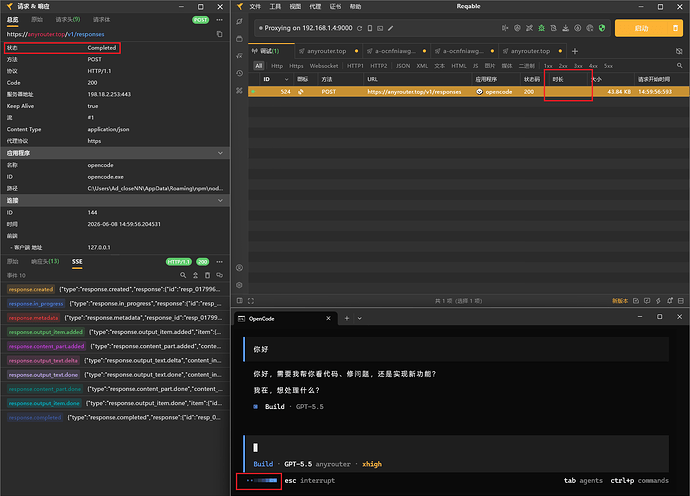This screenshot has height=496, width=690.
Task: Click the scroll-to-top icon in the SSE toolbar
Action: (195, 275)
